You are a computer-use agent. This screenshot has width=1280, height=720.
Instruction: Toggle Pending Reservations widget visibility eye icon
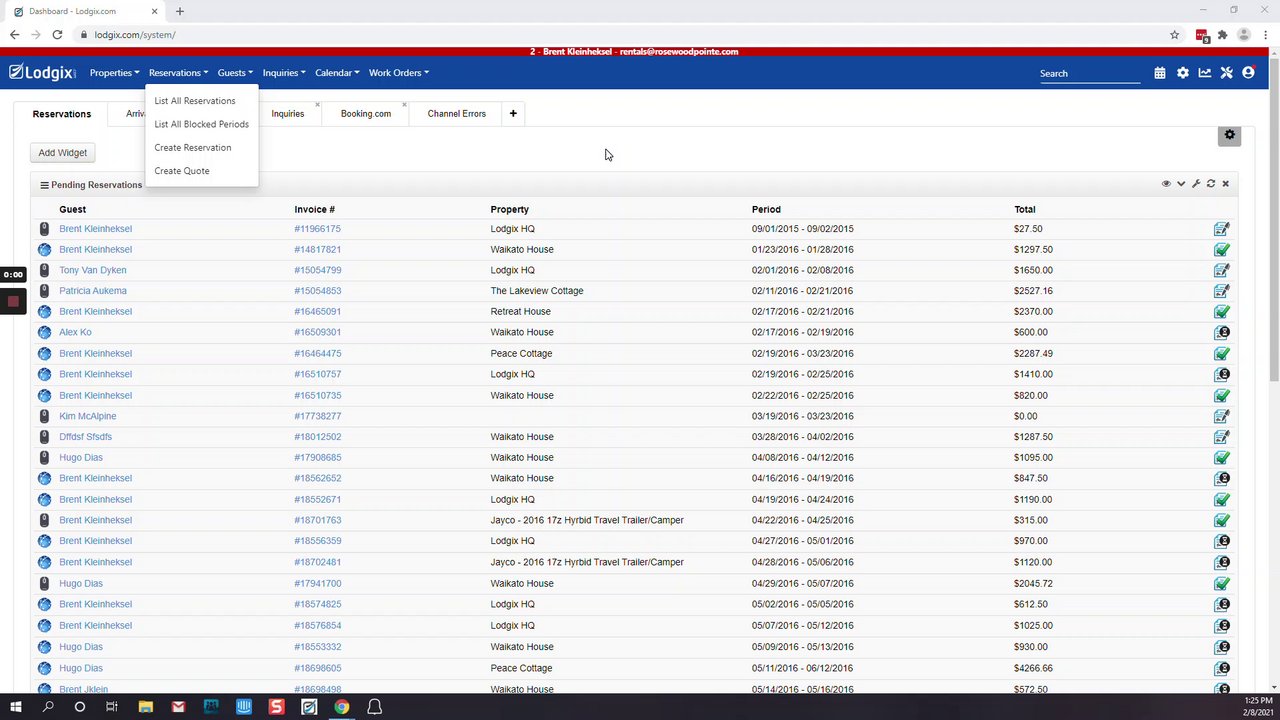click(x=1166, y=184)
